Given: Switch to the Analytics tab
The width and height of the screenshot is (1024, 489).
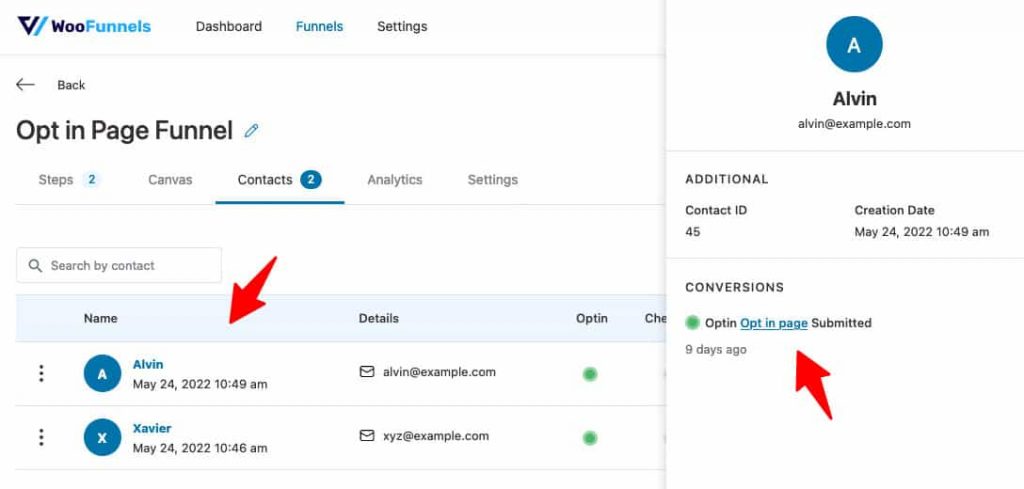Looking at the screenshot, I should (394, 180).
